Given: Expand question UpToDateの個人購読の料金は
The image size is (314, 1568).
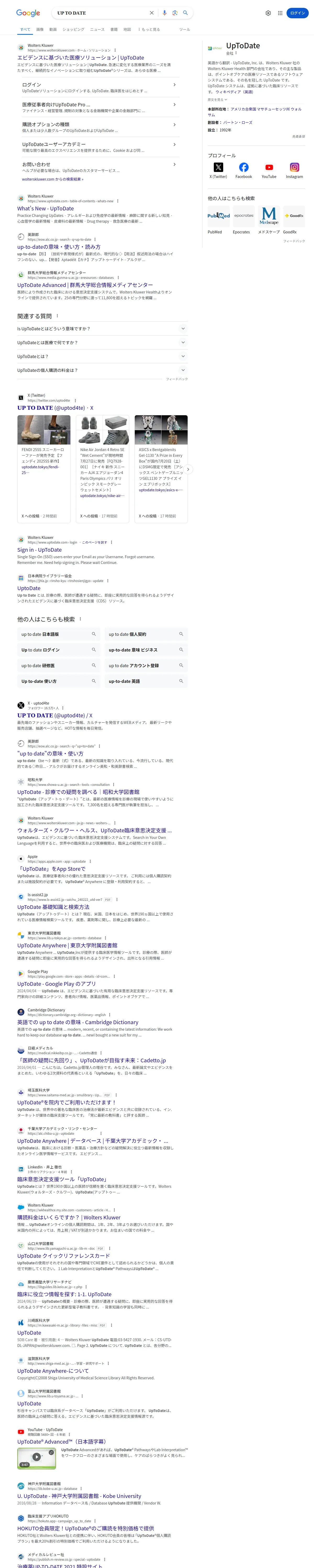Looking at the screenshot, I should click(102, 370).
